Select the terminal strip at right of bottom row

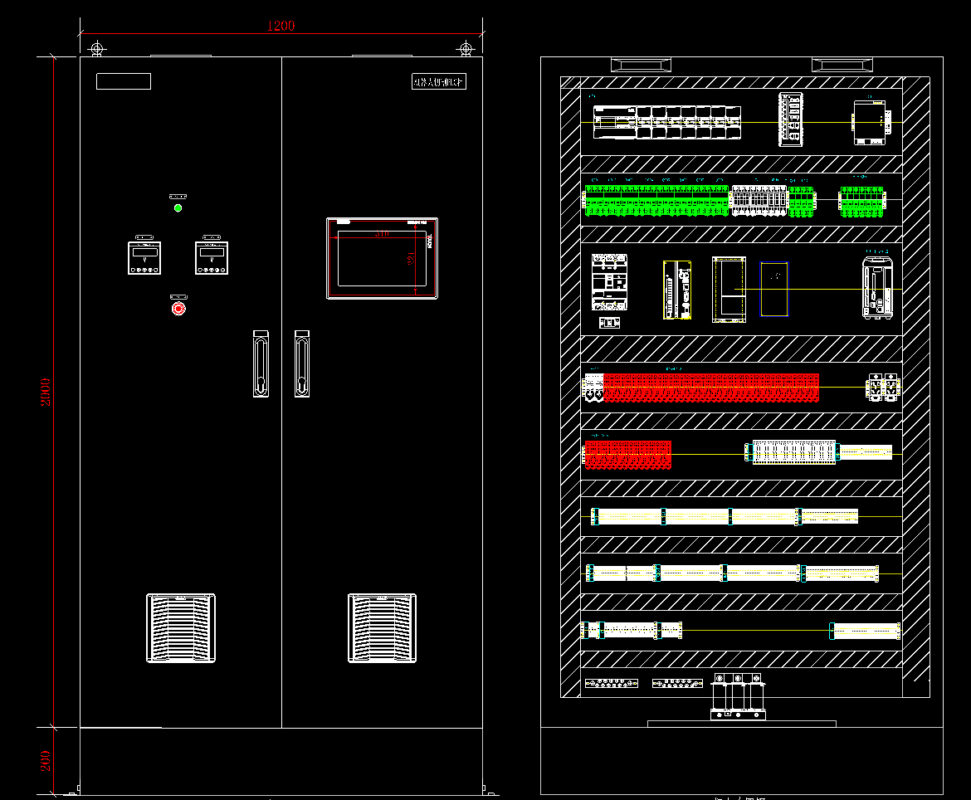[865, 631]
